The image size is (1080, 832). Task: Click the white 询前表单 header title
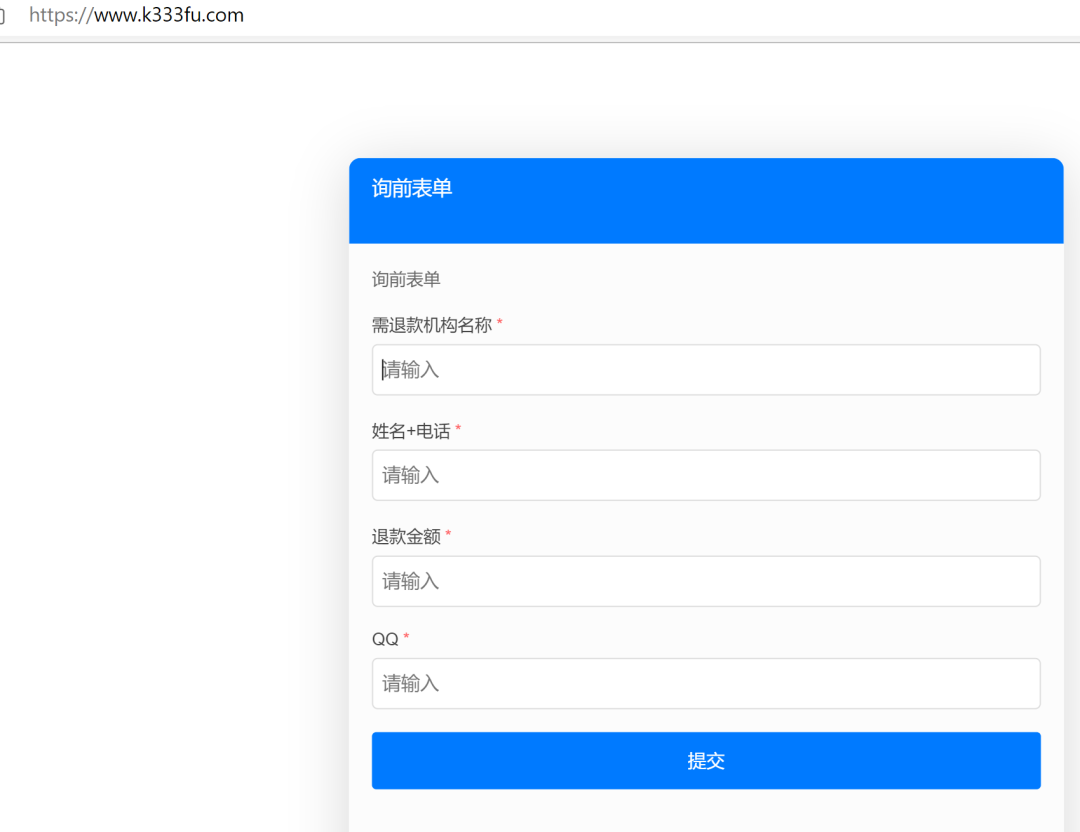click(x=412, y=188)
